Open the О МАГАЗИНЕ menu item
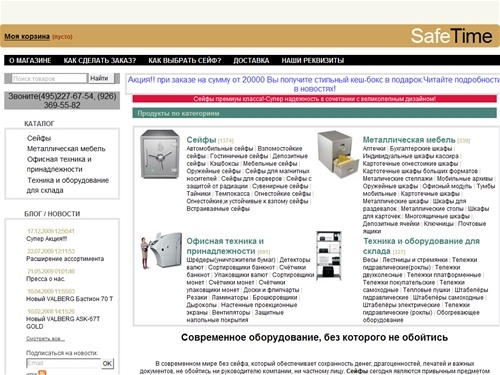500x375 pixels. 30,61
